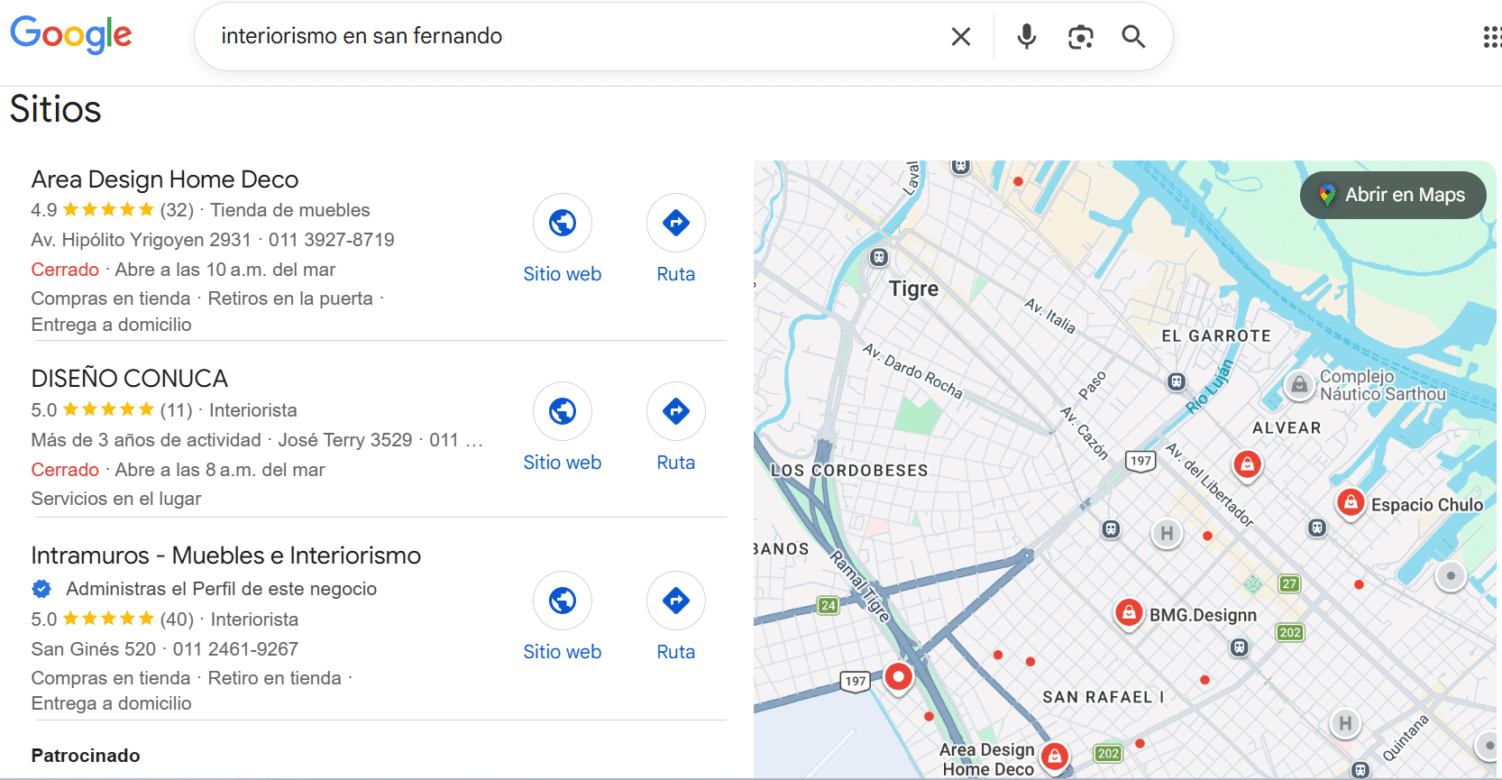Select the Espacio Chulo map marker

(x=1350, y=504)
